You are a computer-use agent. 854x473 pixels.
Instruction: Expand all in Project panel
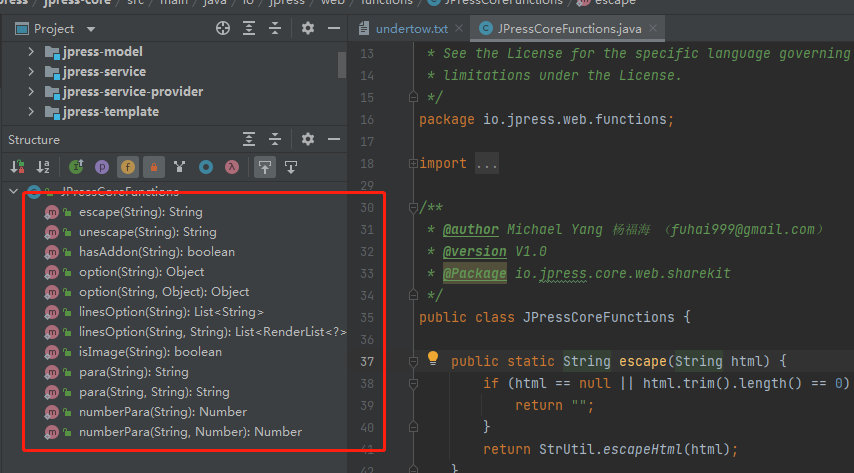point(249,28)
